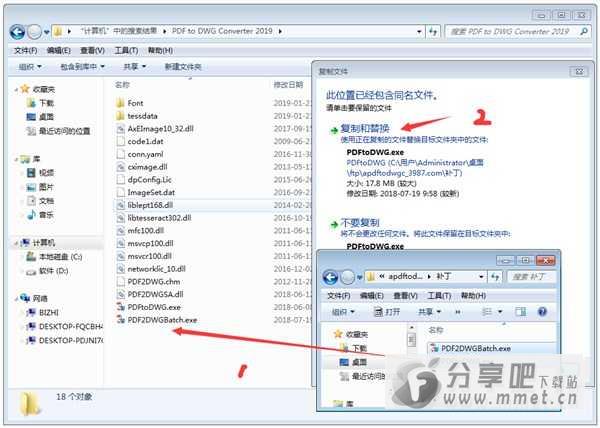Open the main address bar history dropdown
This screenshot has height=428, width=600.
pos(419,31)
